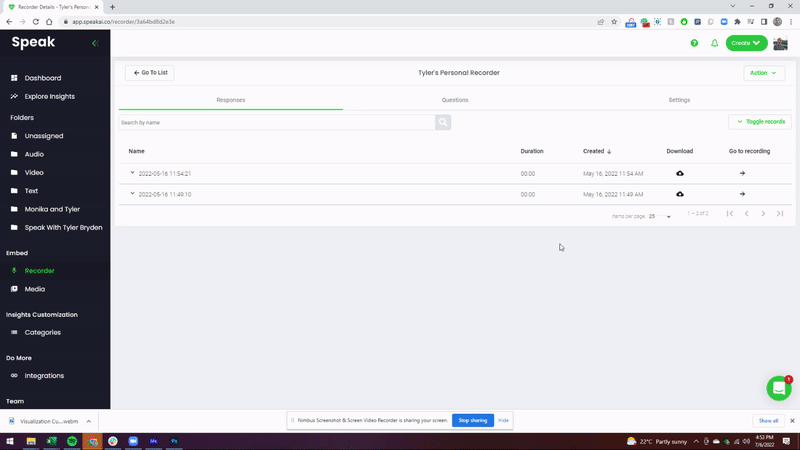The width and height of the screenshot is (800, 450).
Task: Focus the Search by name field
Action: click(x=277, y=122)
